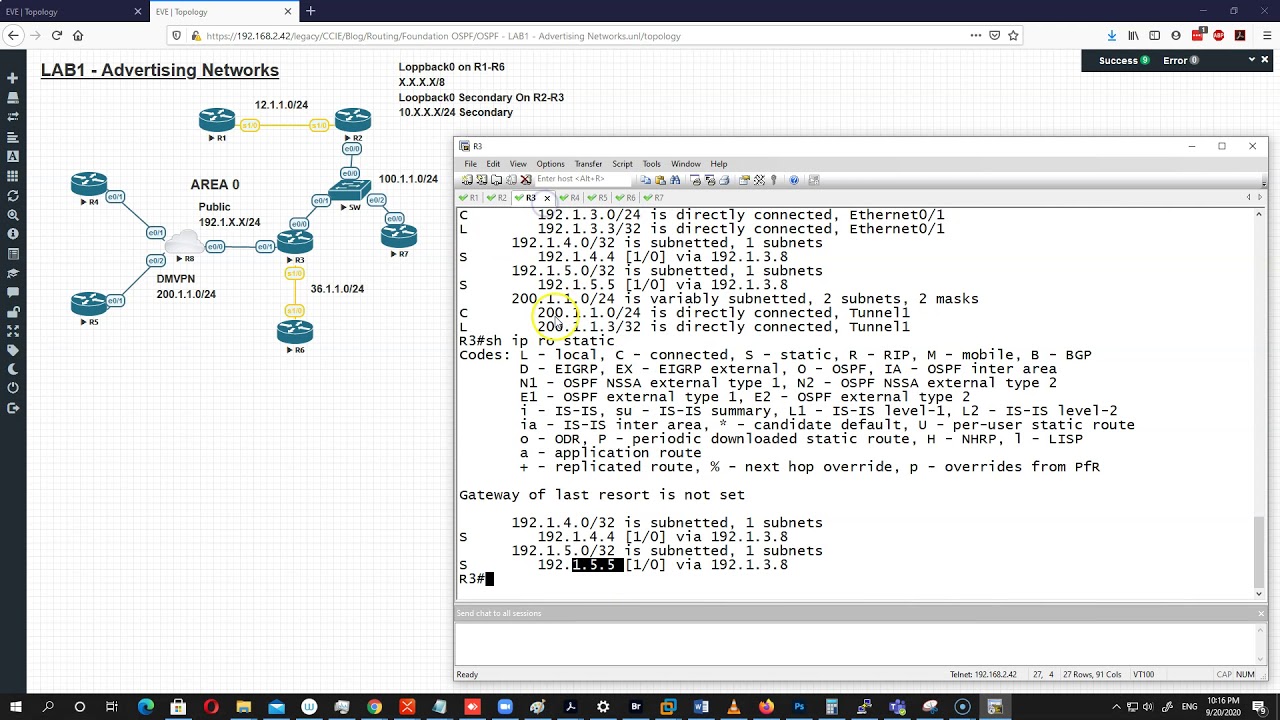Click the Find binoculars icon
Screen dimensions: 1280x720
point(675,180)
